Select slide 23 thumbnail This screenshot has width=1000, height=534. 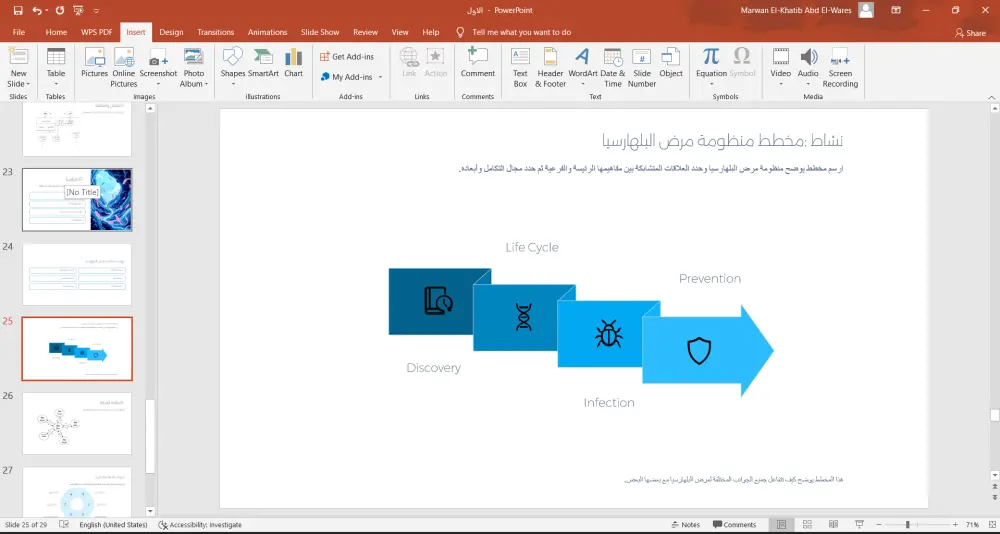(77, 200)
